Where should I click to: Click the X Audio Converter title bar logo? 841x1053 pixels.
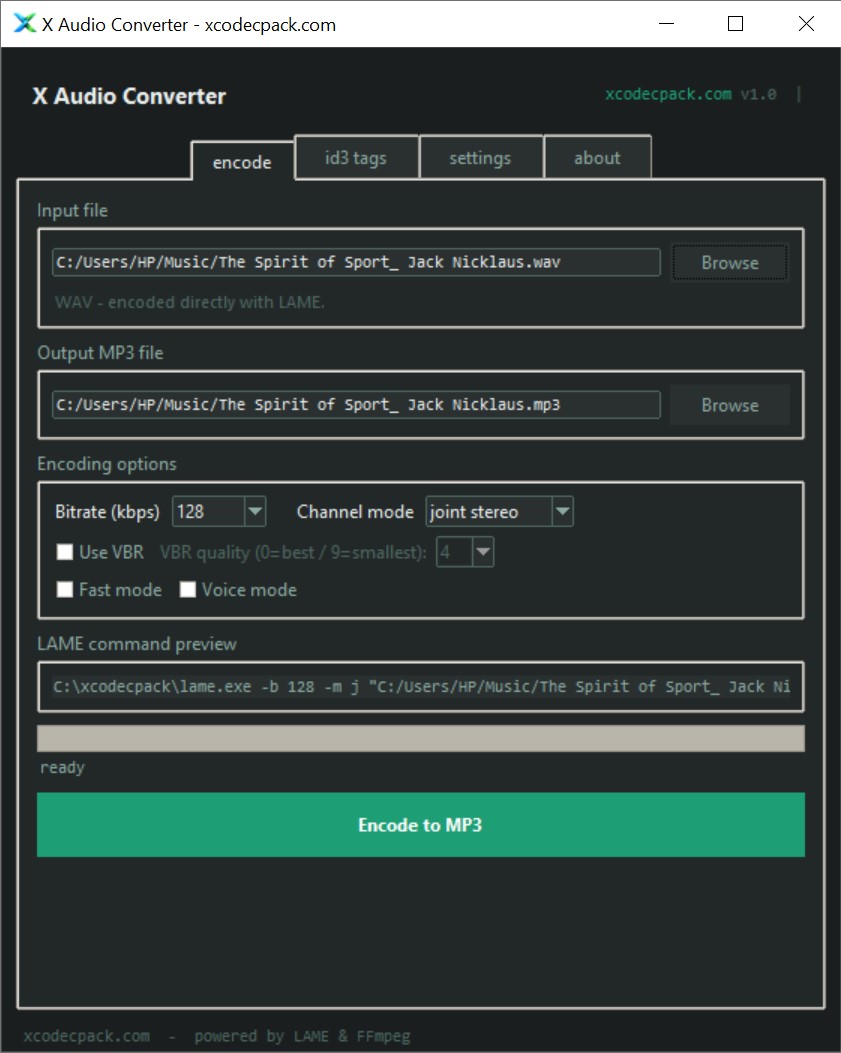(x=24, y=24)
